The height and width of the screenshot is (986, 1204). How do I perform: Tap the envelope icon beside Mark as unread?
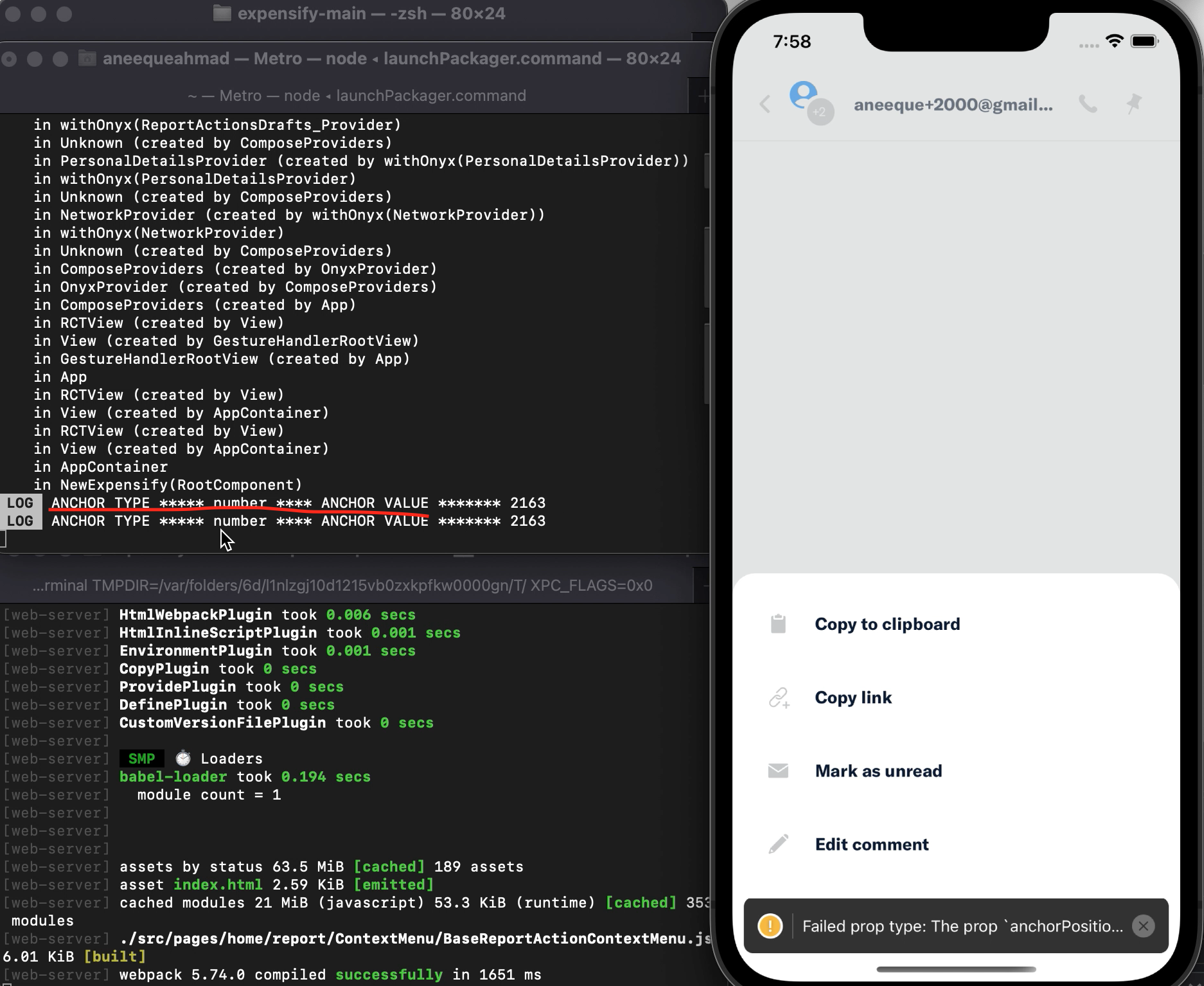click(778, 771)
